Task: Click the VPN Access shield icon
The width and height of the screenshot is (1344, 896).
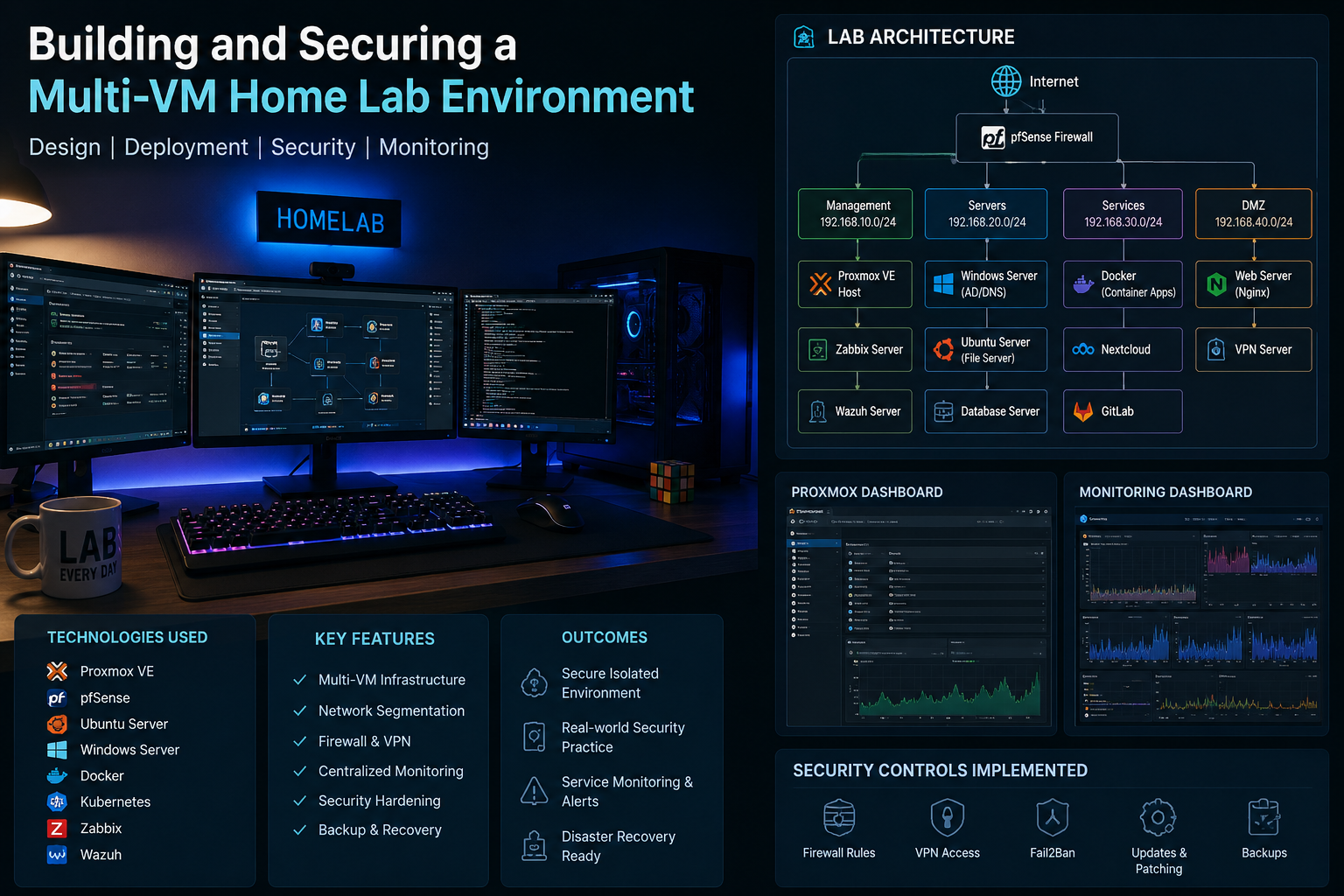Action: (x=947, y=817)
